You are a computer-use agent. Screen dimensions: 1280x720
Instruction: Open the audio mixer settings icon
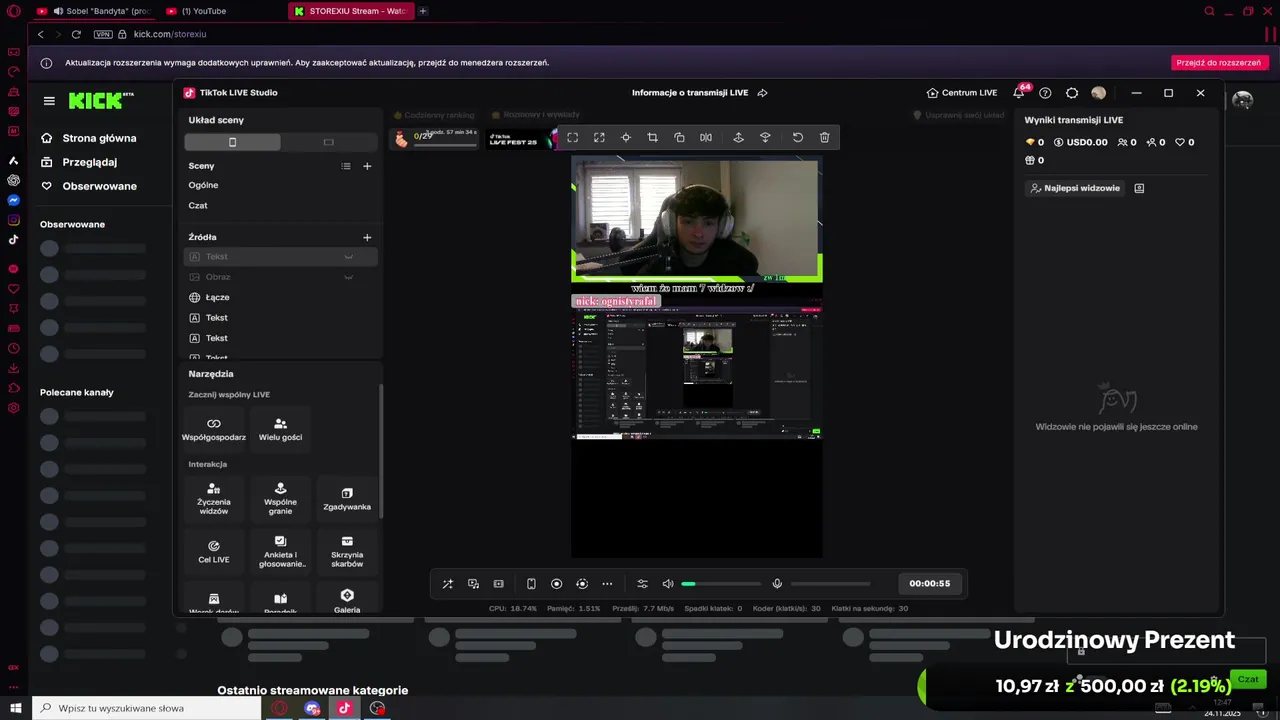[642, 584]
